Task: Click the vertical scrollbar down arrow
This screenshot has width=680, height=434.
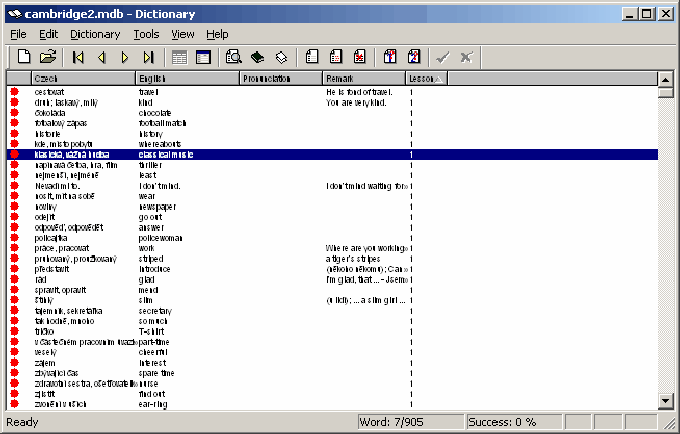Action: tap(666, 402)
